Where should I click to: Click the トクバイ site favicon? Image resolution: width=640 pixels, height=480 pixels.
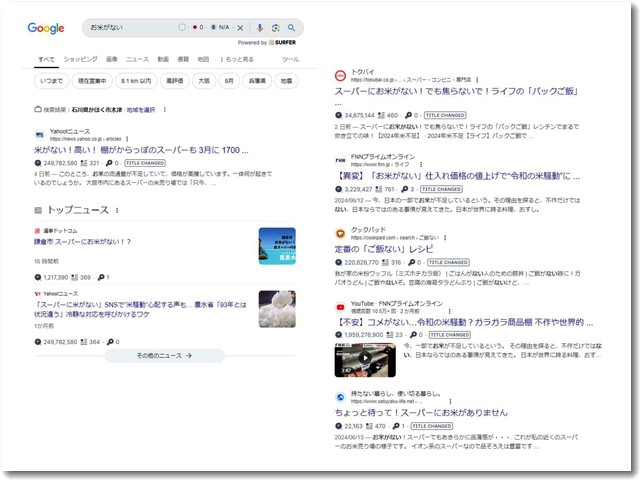tap(340, 76)
